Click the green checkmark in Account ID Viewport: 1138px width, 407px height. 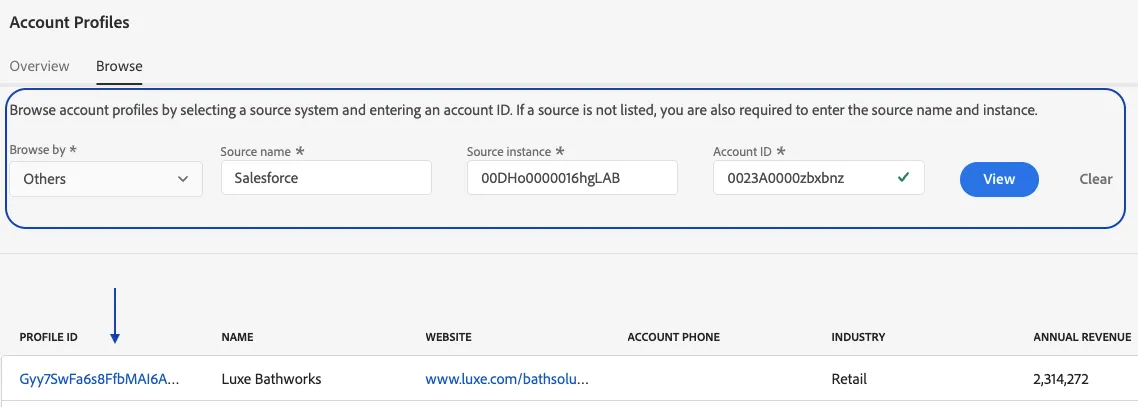[x=903, y=177]
